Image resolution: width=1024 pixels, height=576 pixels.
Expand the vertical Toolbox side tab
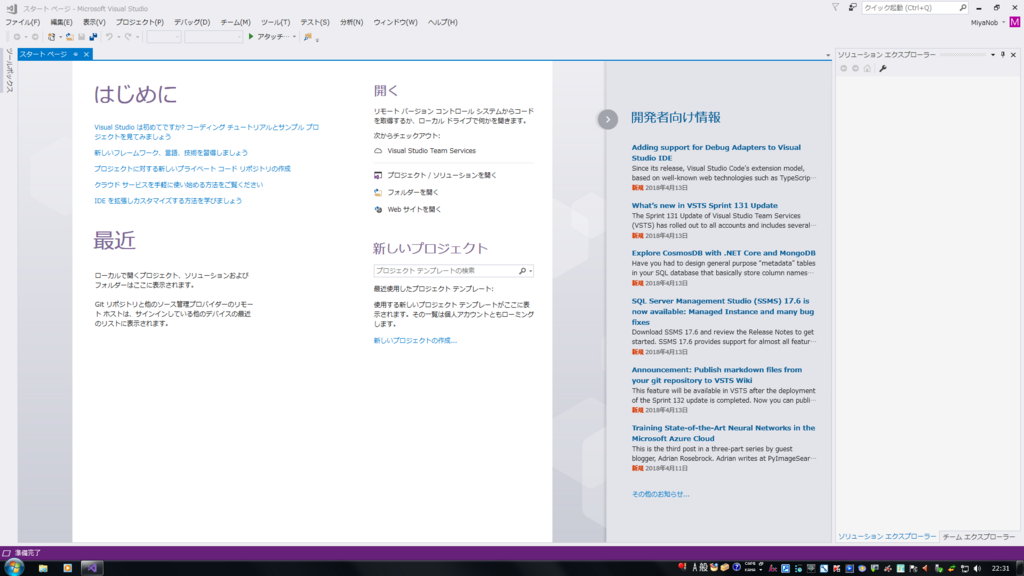[9, 71]
